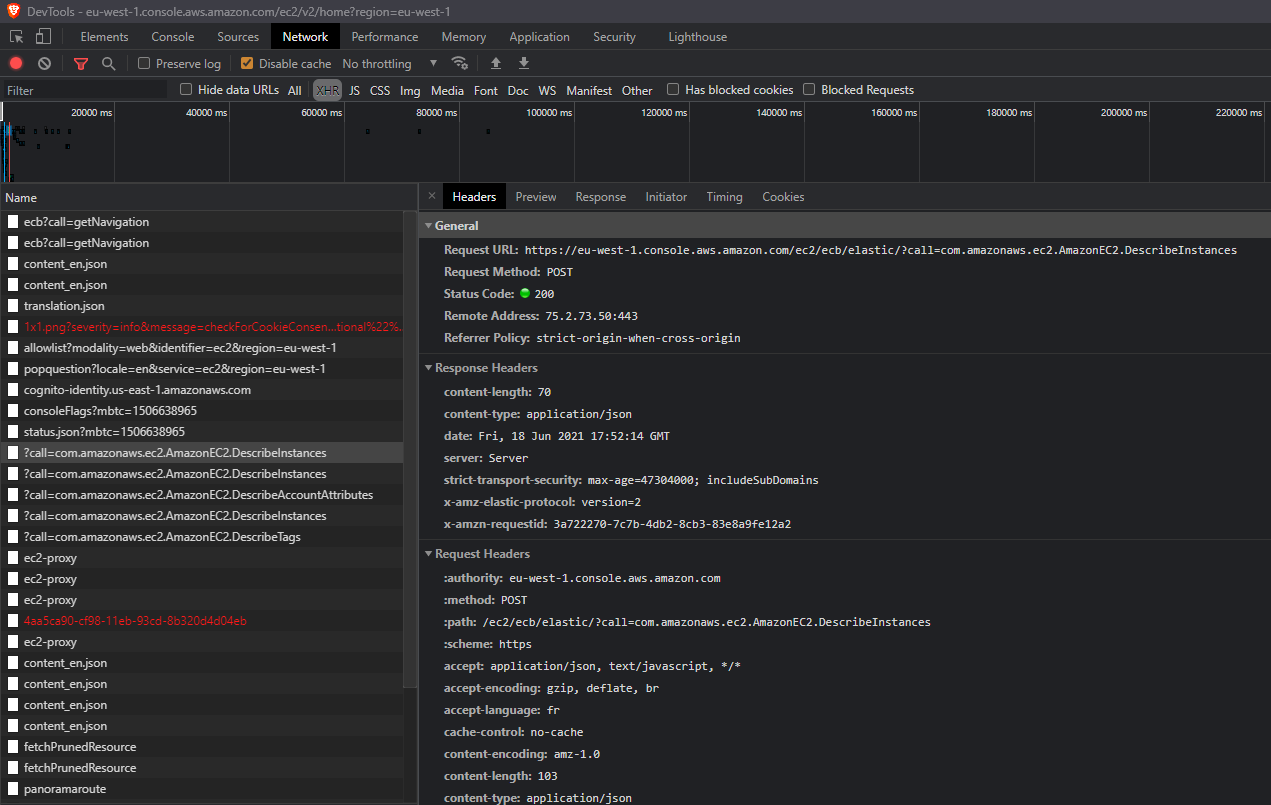Export HAR with download arrow icon
The height and width of the screenshot is (805, 1271).
click(523, 63)
